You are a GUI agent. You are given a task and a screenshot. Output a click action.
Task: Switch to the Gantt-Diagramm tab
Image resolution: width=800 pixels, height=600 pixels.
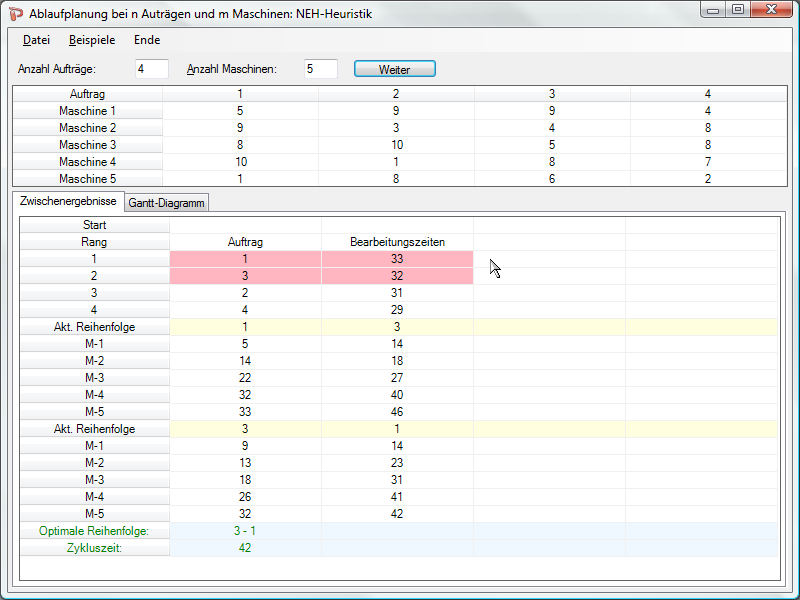tap(167, 203)
